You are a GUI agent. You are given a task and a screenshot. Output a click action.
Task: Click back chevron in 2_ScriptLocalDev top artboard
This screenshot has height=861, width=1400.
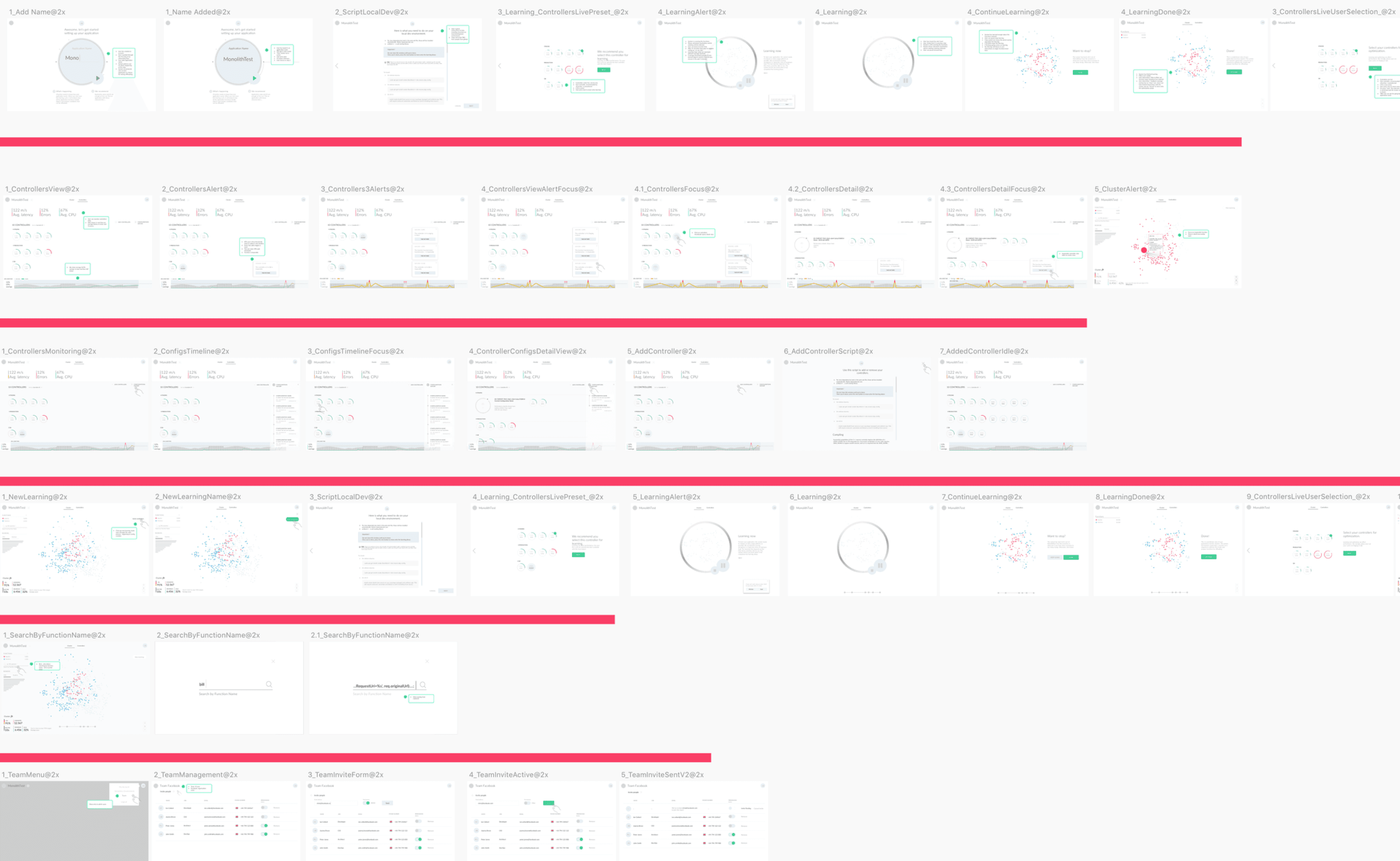click(x=337, y=66)
